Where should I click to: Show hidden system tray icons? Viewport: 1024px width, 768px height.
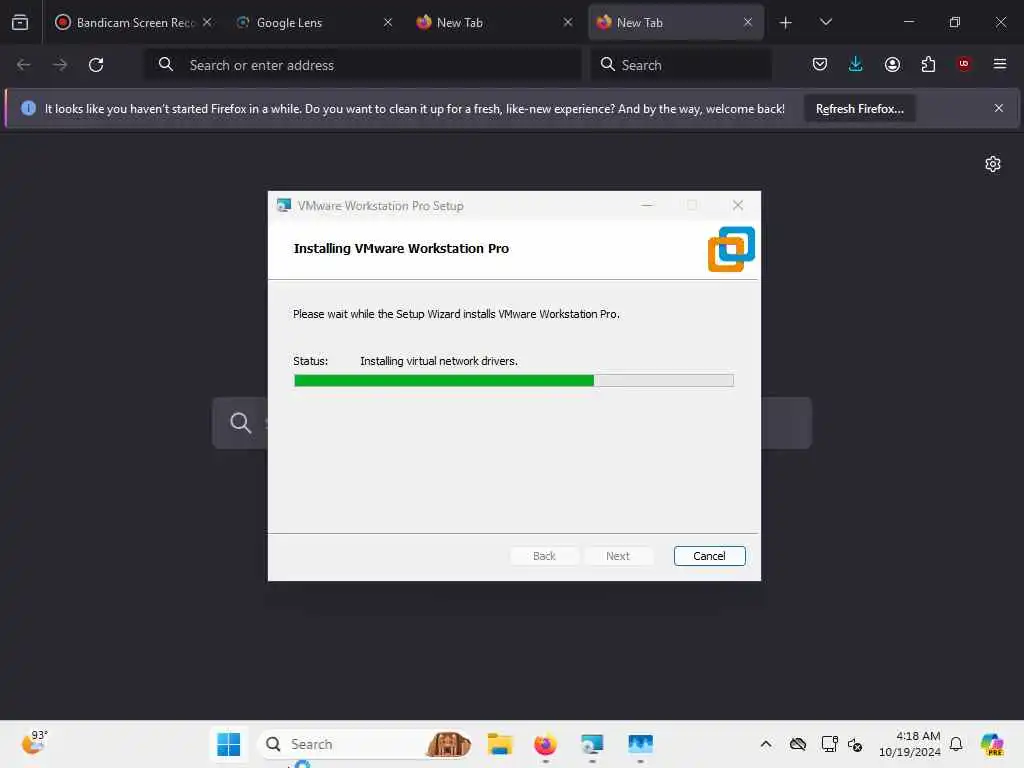[766, 744]
